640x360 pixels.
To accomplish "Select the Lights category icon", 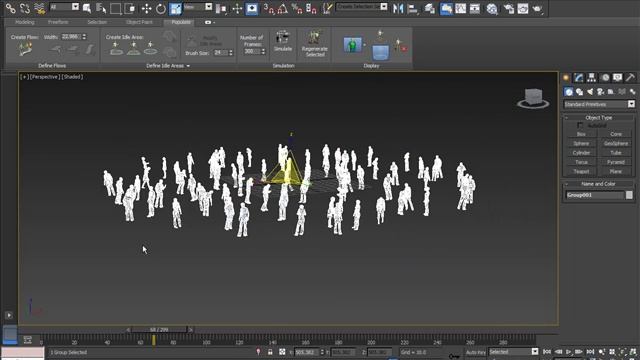I will pos(590,92).
